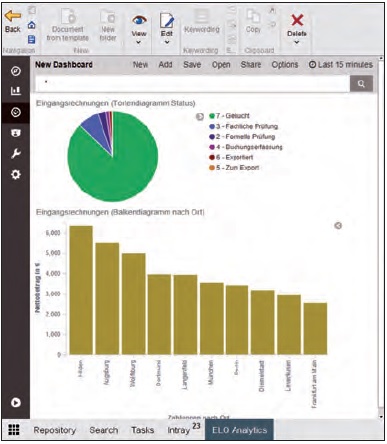387x444 pixels.
Task: Switch to the Repository tab
Action: (x=55, y=430)
